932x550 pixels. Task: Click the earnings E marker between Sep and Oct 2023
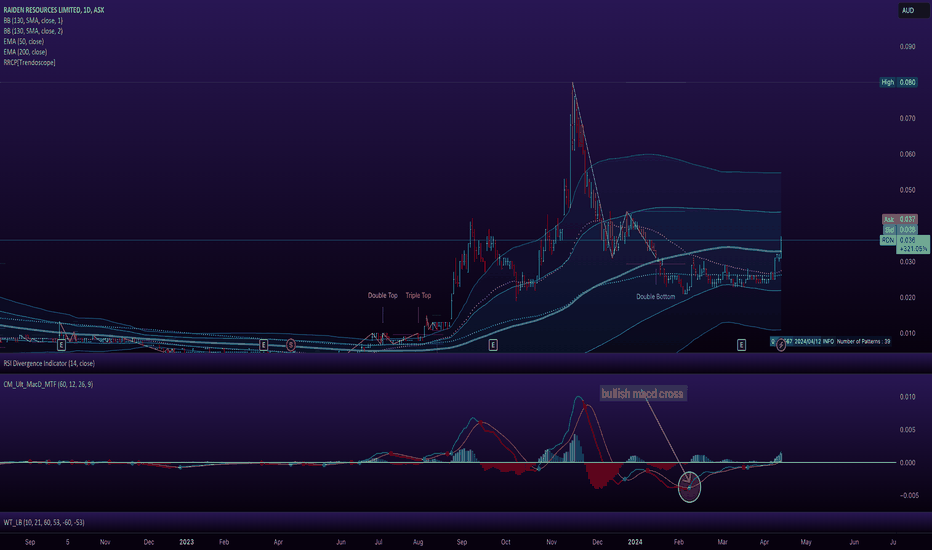click(493, 345)
